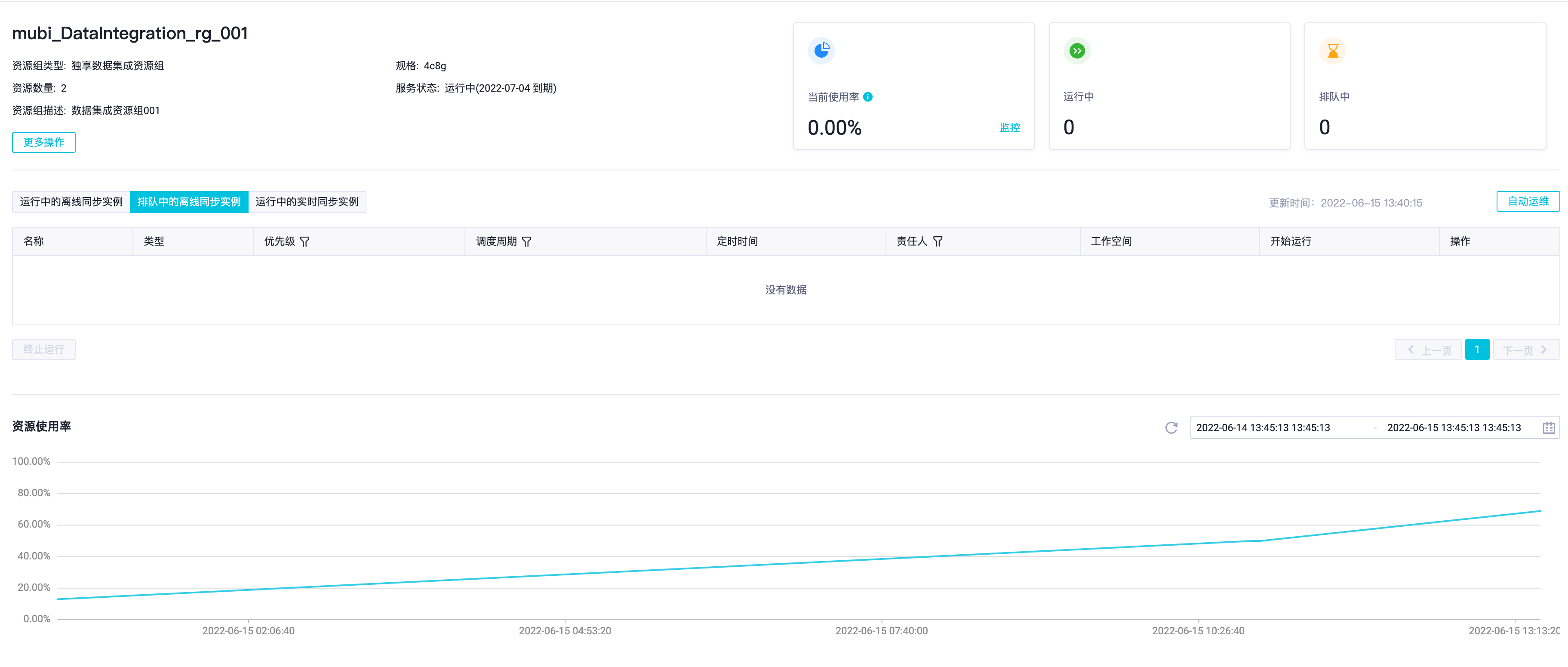Click the green running status icon
Screen dimensions: 1568x667
(x=1077, y=50)
